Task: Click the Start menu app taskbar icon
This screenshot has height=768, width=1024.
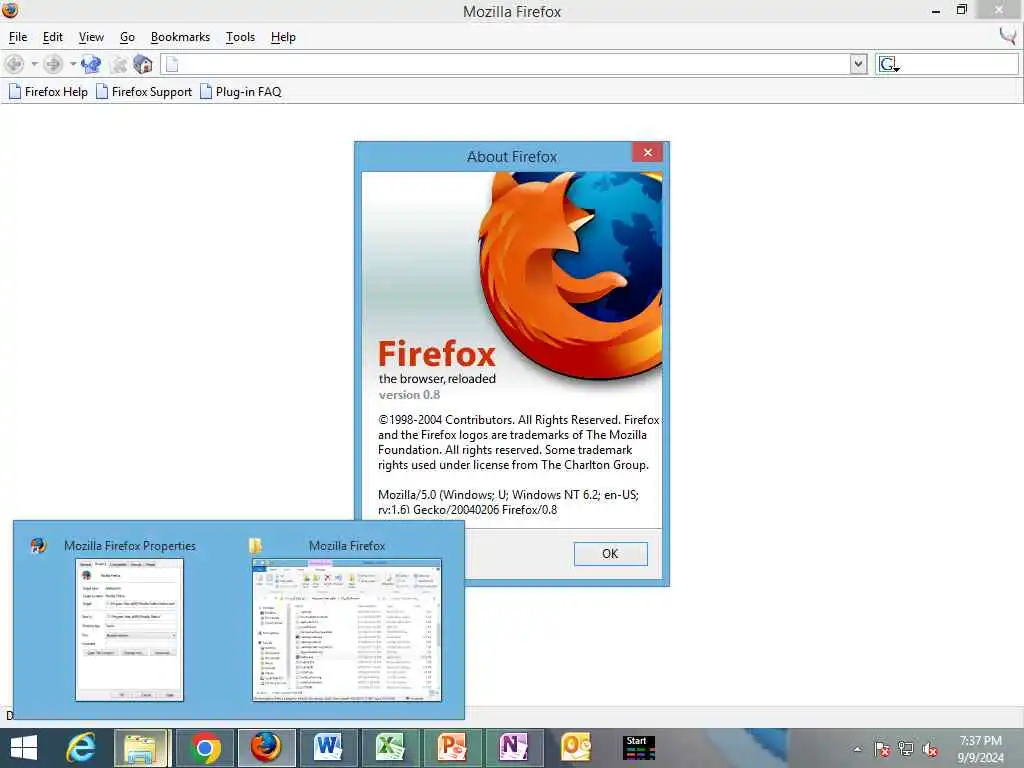Action: point(638,748)
